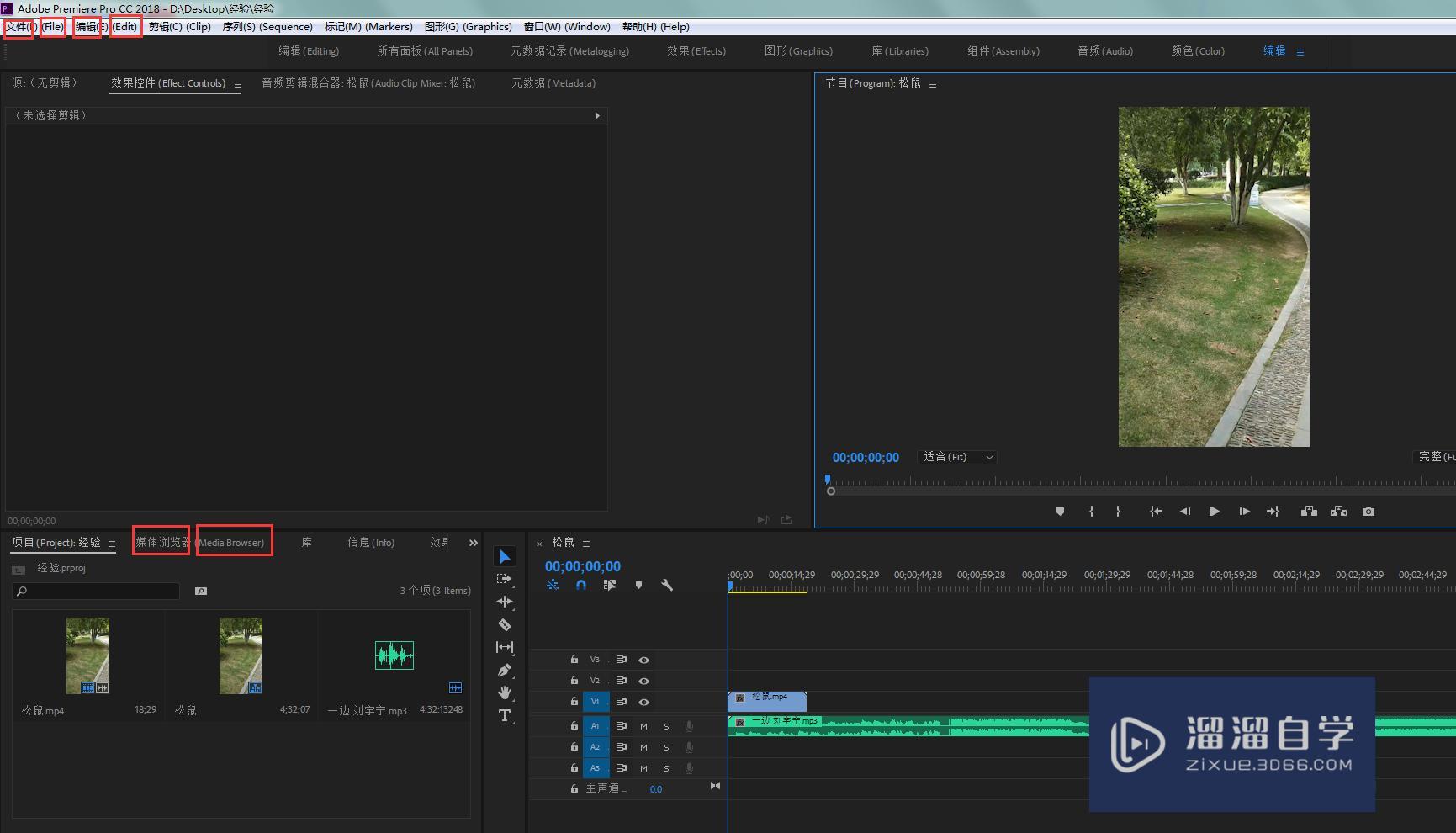
Task: Click Mark In button
Action: [1091, 512]
